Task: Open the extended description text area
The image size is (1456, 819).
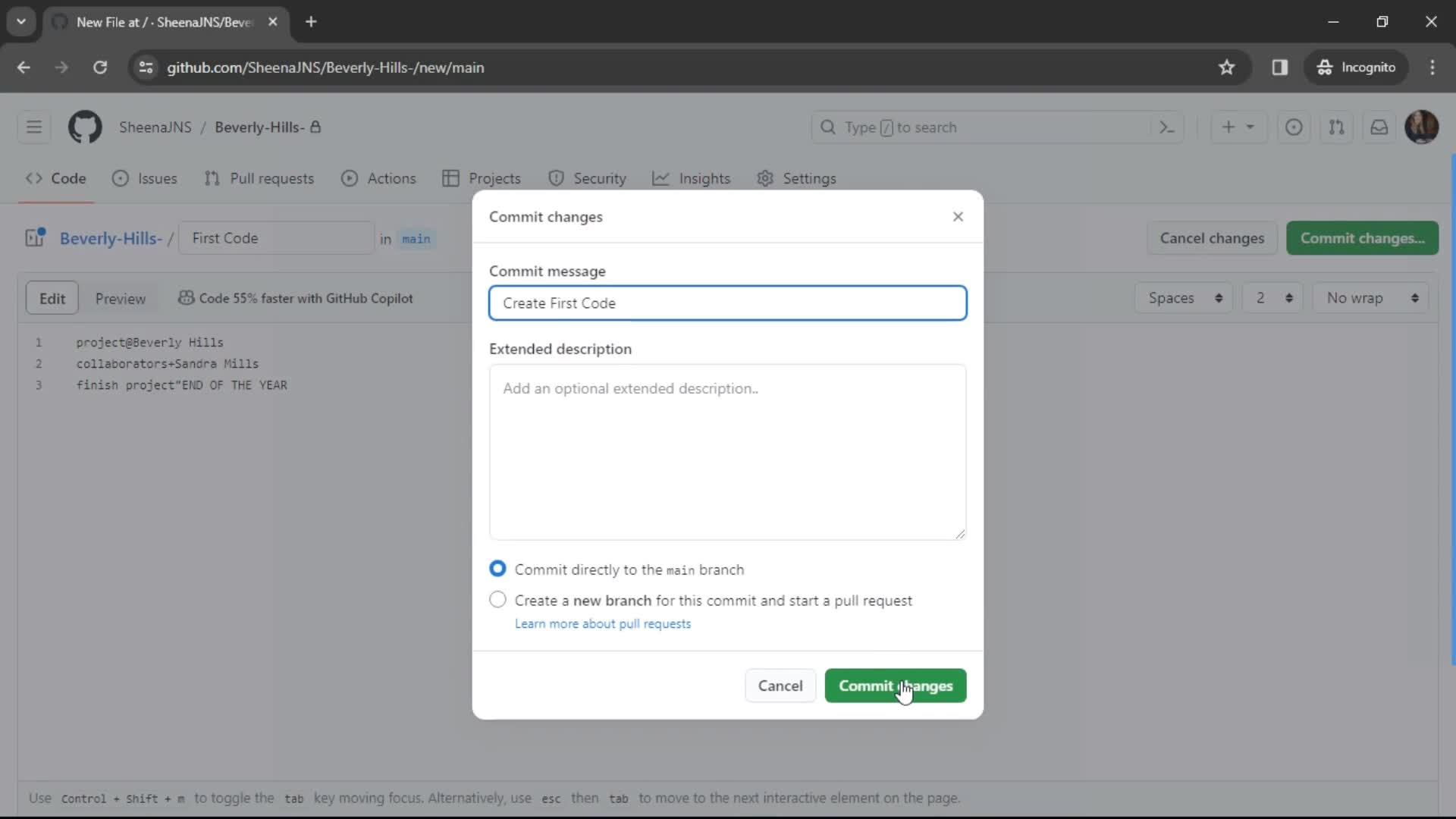Action: click(x=728, y=451)
